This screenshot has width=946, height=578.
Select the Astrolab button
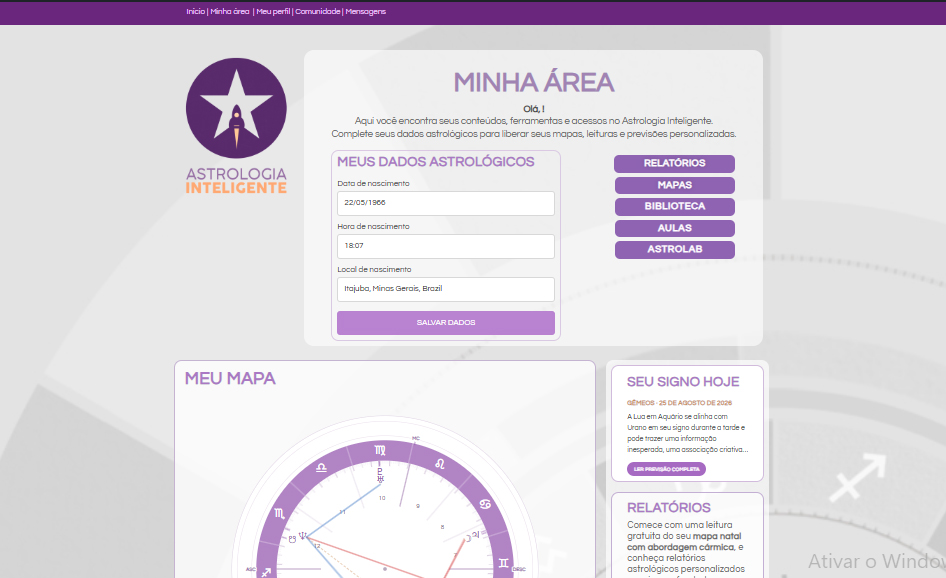(x=675, y=249)
